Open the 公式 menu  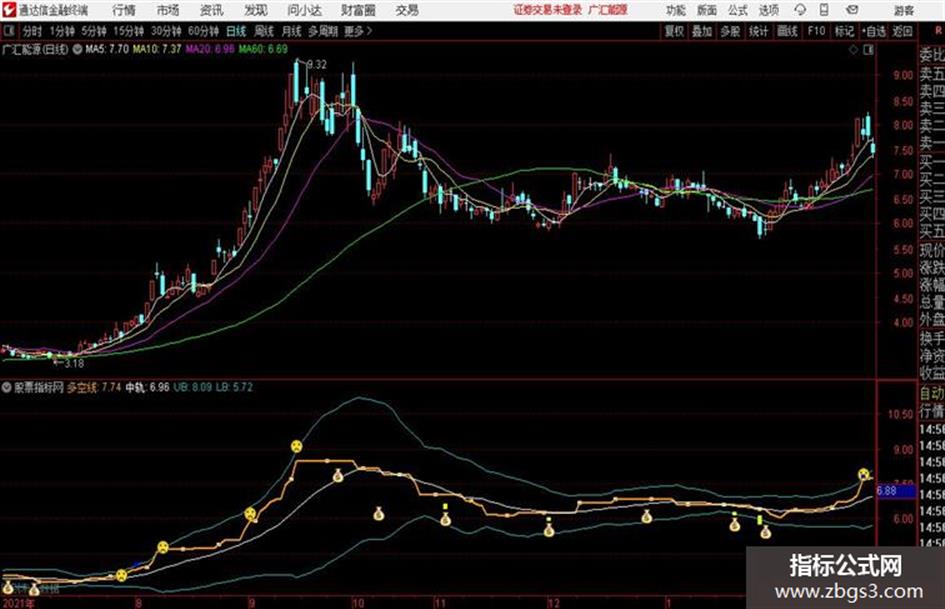738,10
